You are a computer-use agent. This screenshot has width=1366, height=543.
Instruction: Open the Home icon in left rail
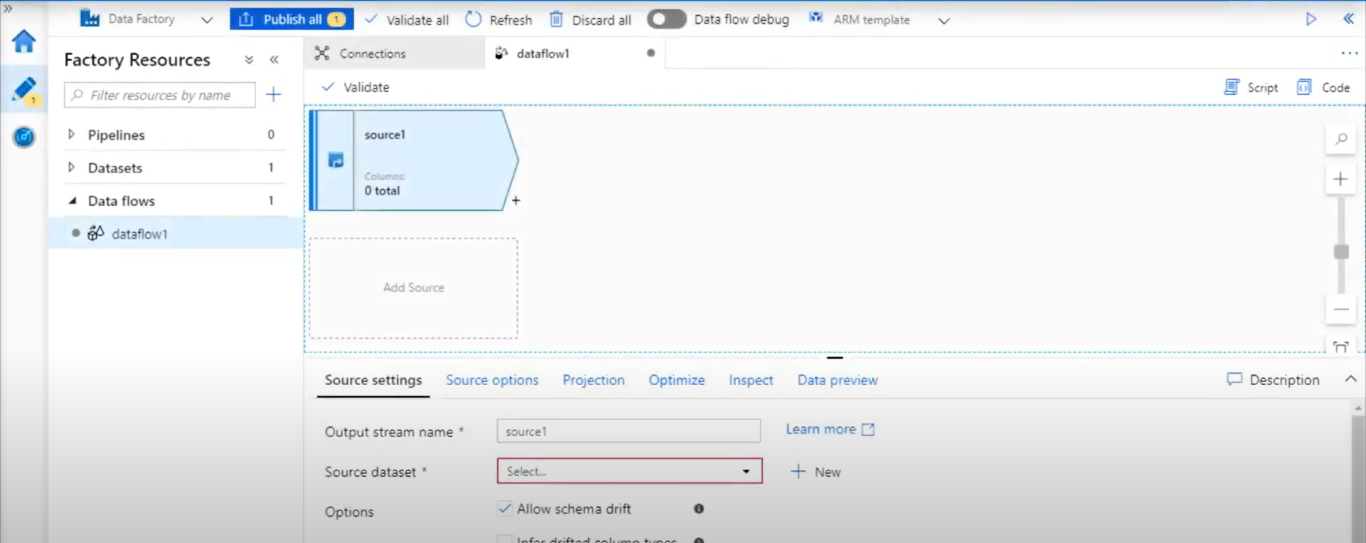click(x=23, y=41)
